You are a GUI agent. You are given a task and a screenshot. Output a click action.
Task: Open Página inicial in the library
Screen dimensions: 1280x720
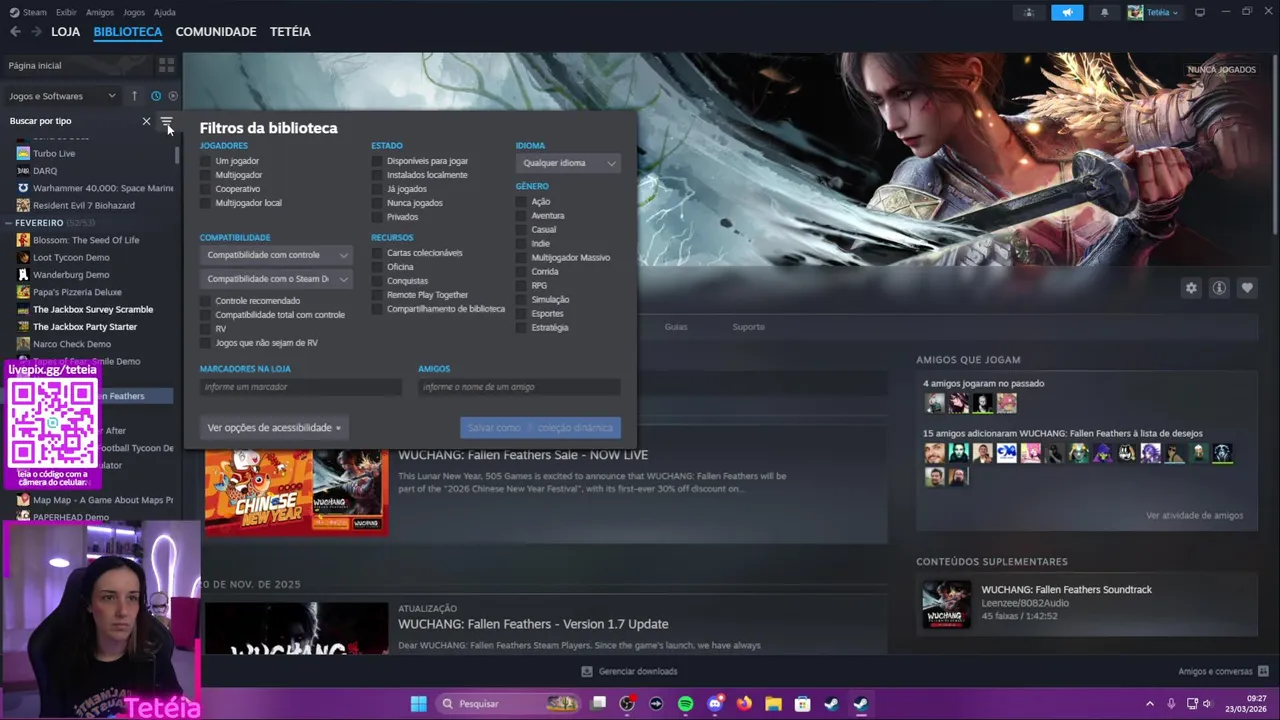[x=35, y=65]
